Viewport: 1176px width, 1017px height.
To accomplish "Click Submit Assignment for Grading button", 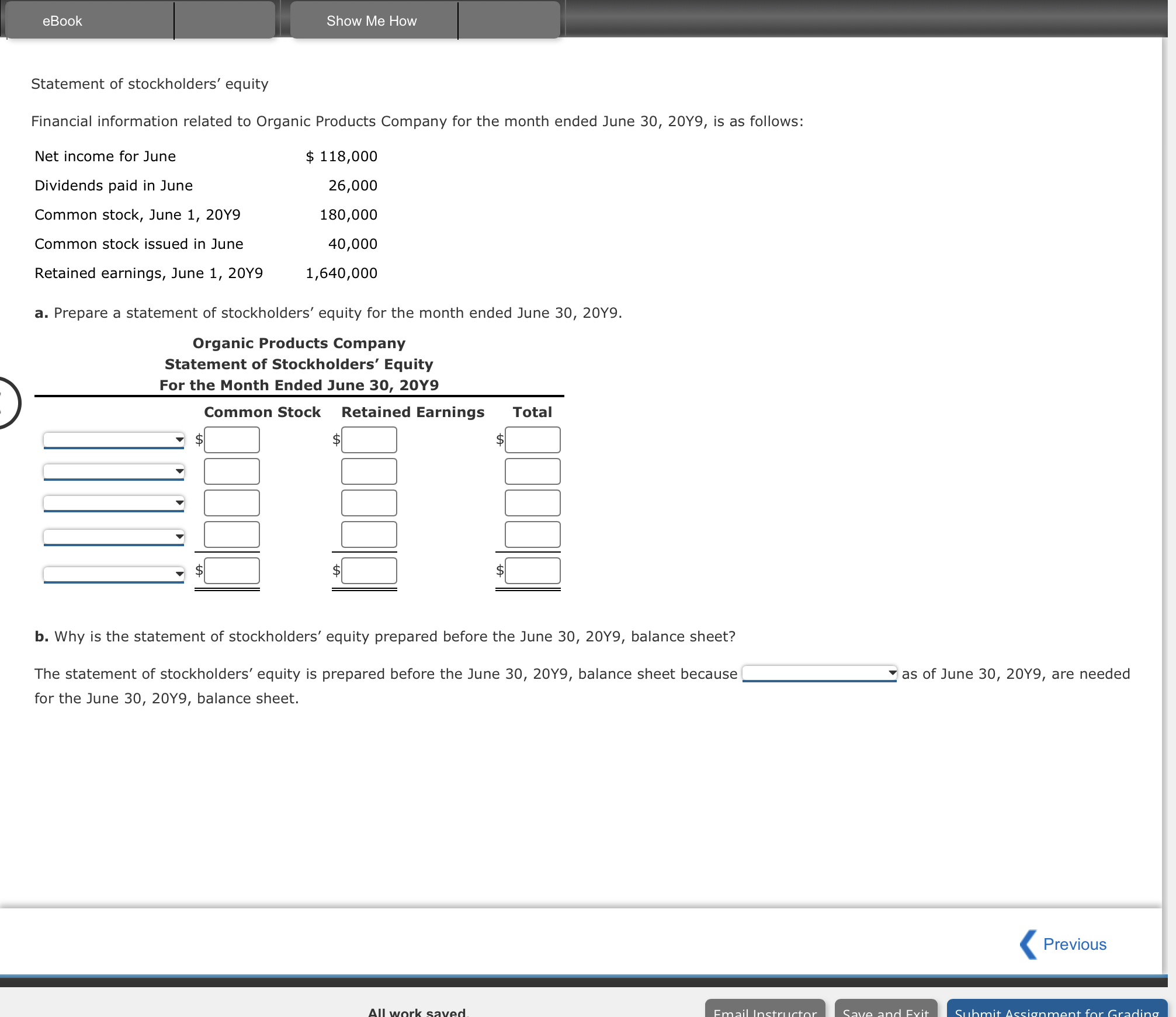I will pyautogui.click(x=1056, y=1009).
